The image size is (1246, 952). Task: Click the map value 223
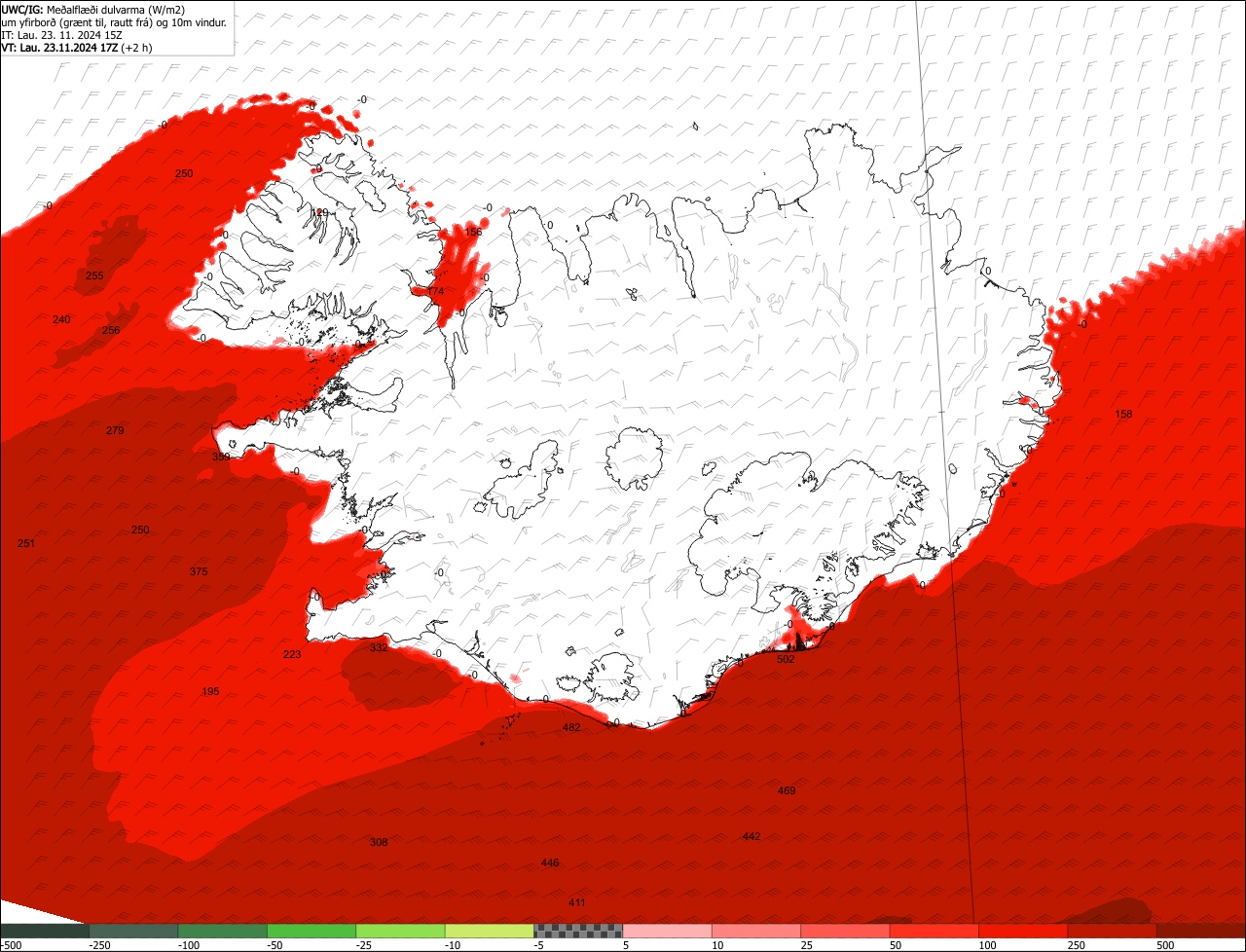(x=292, y=654)
